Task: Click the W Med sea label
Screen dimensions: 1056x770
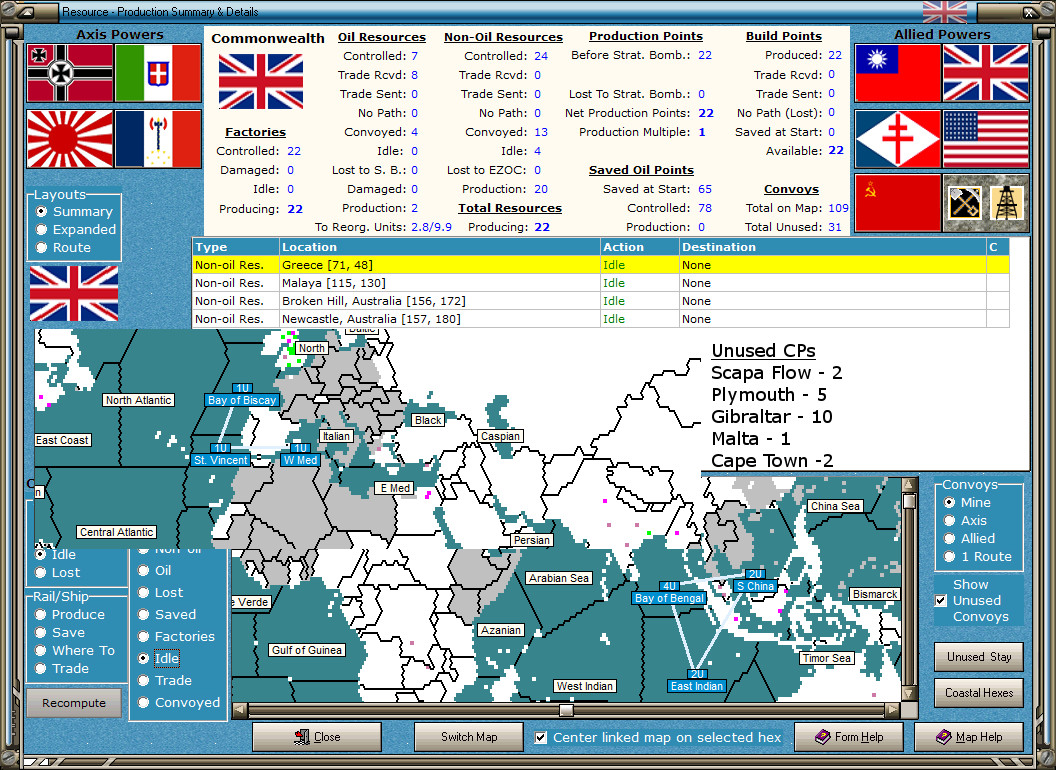Action: coord(300,460)
